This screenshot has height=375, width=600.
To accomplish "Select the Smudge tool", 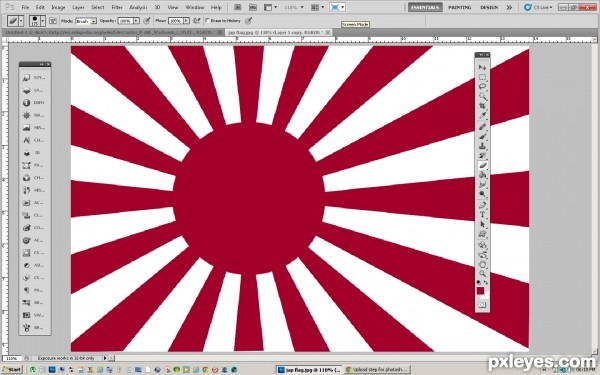I will (x=482, y=184).
